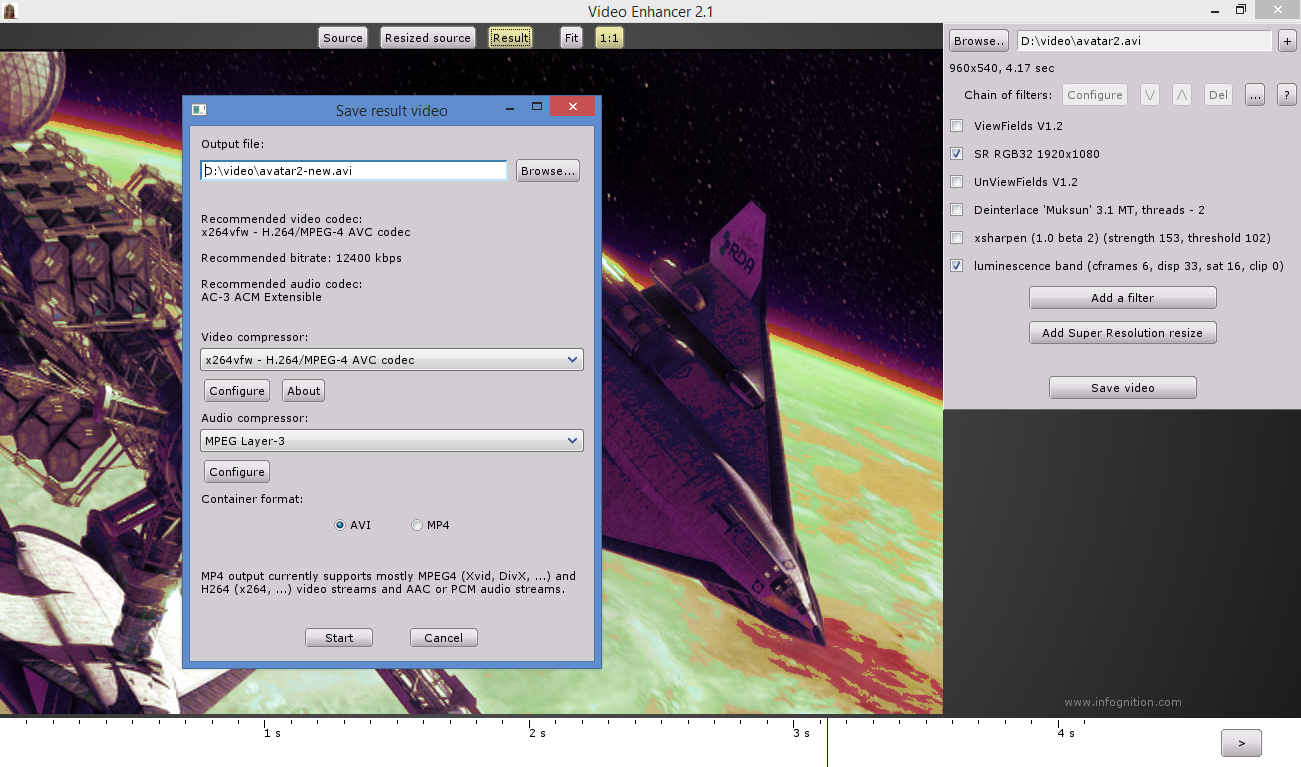This screenshot has height=767, width=1301.
Task: Set preview zoom to Fit
Action: pyautogui.click(x=571, y=38)
